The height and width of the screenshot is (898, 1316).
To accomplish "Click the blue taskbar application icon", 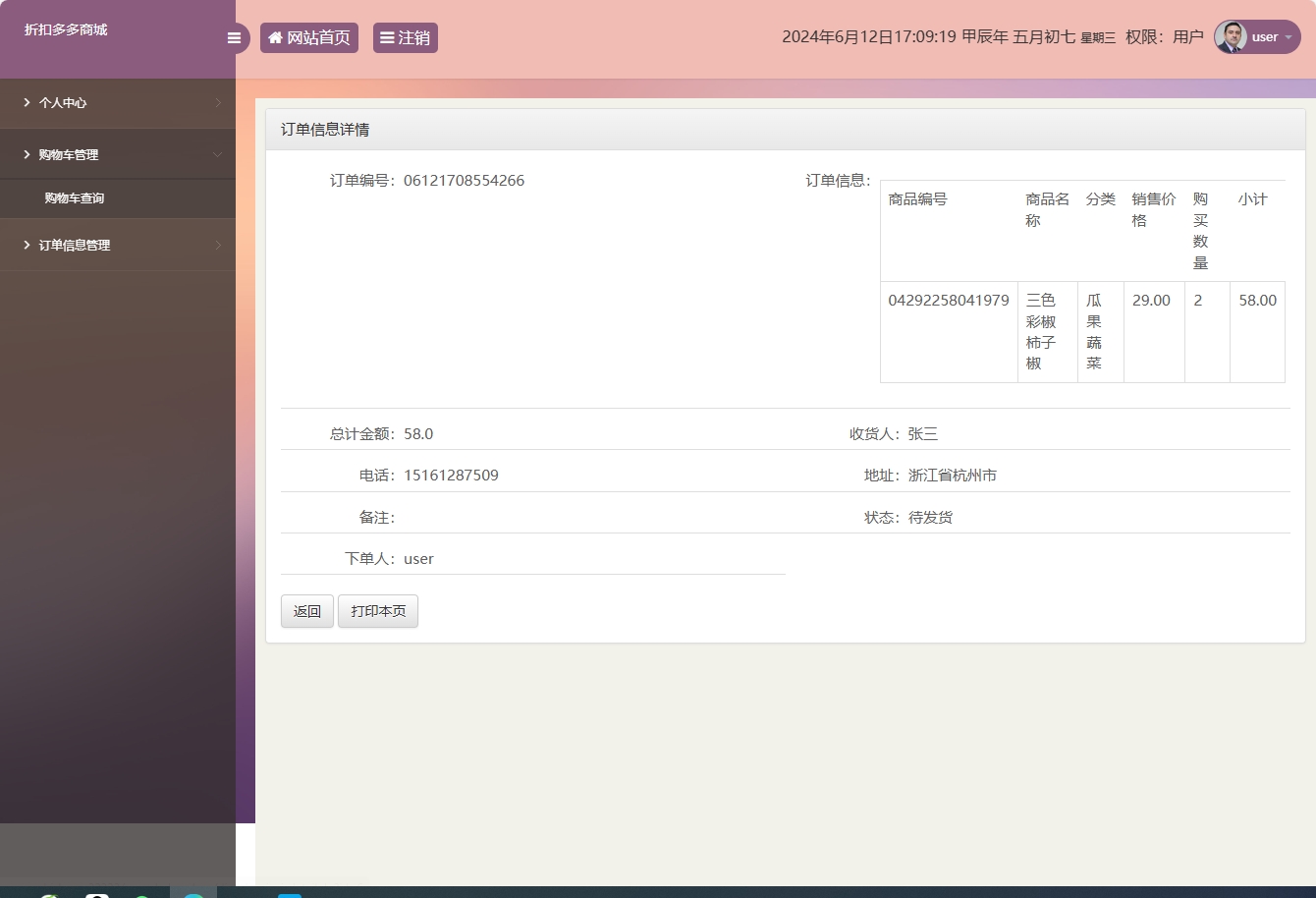I will pos(290,894).
